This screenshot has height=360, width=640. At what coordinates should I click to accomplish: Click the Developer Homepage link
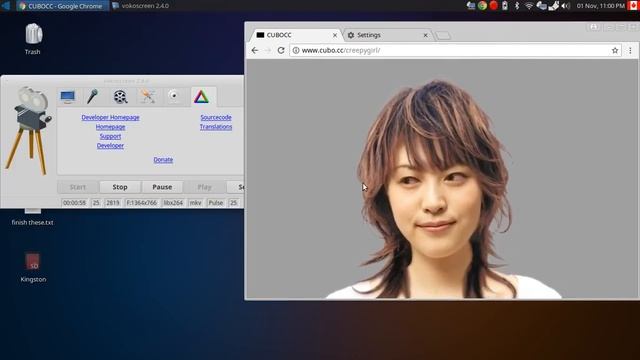pos(110,118)
